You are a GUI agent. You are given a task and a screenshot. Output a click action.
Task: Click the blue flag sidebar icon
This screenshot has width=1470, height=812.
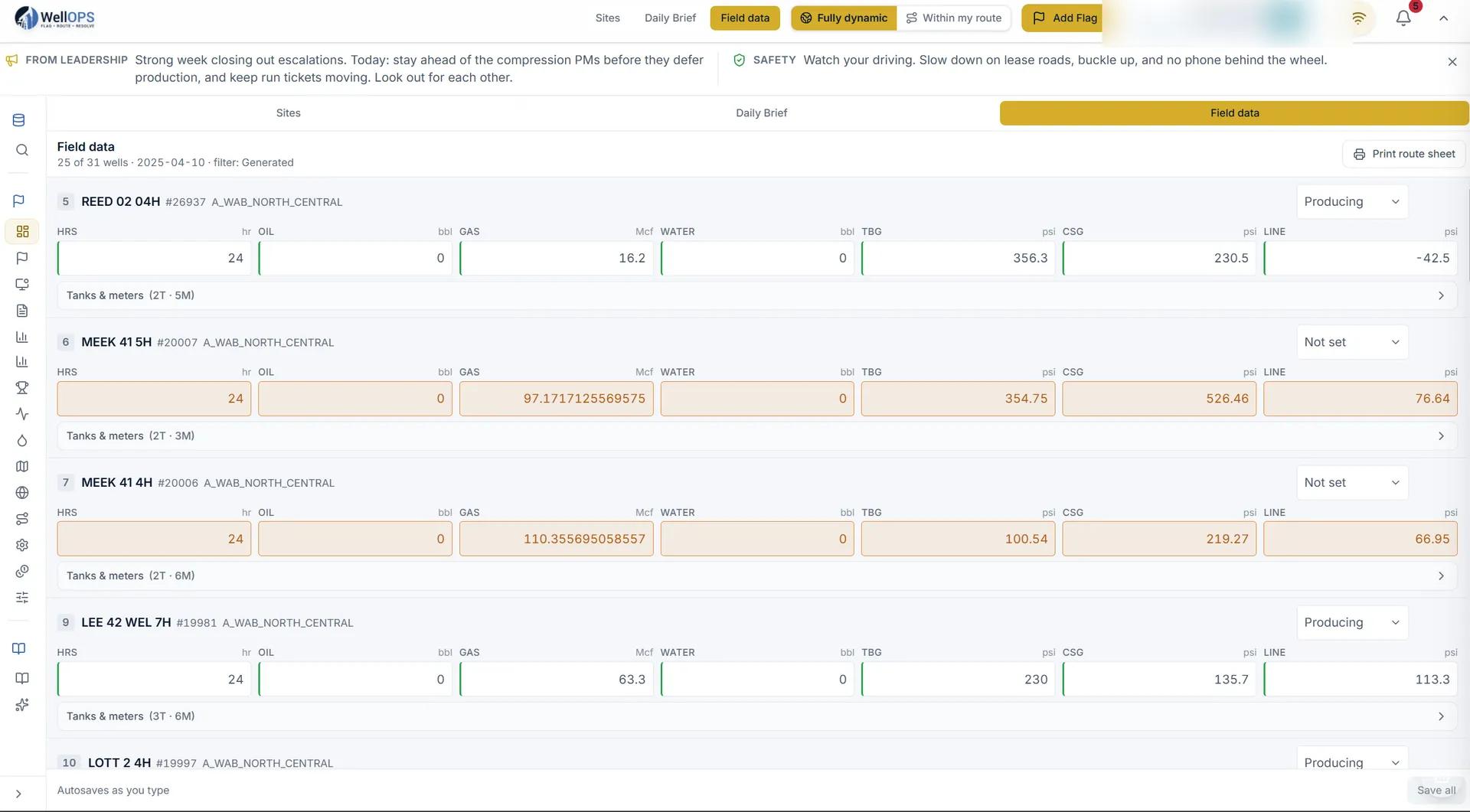19,201
